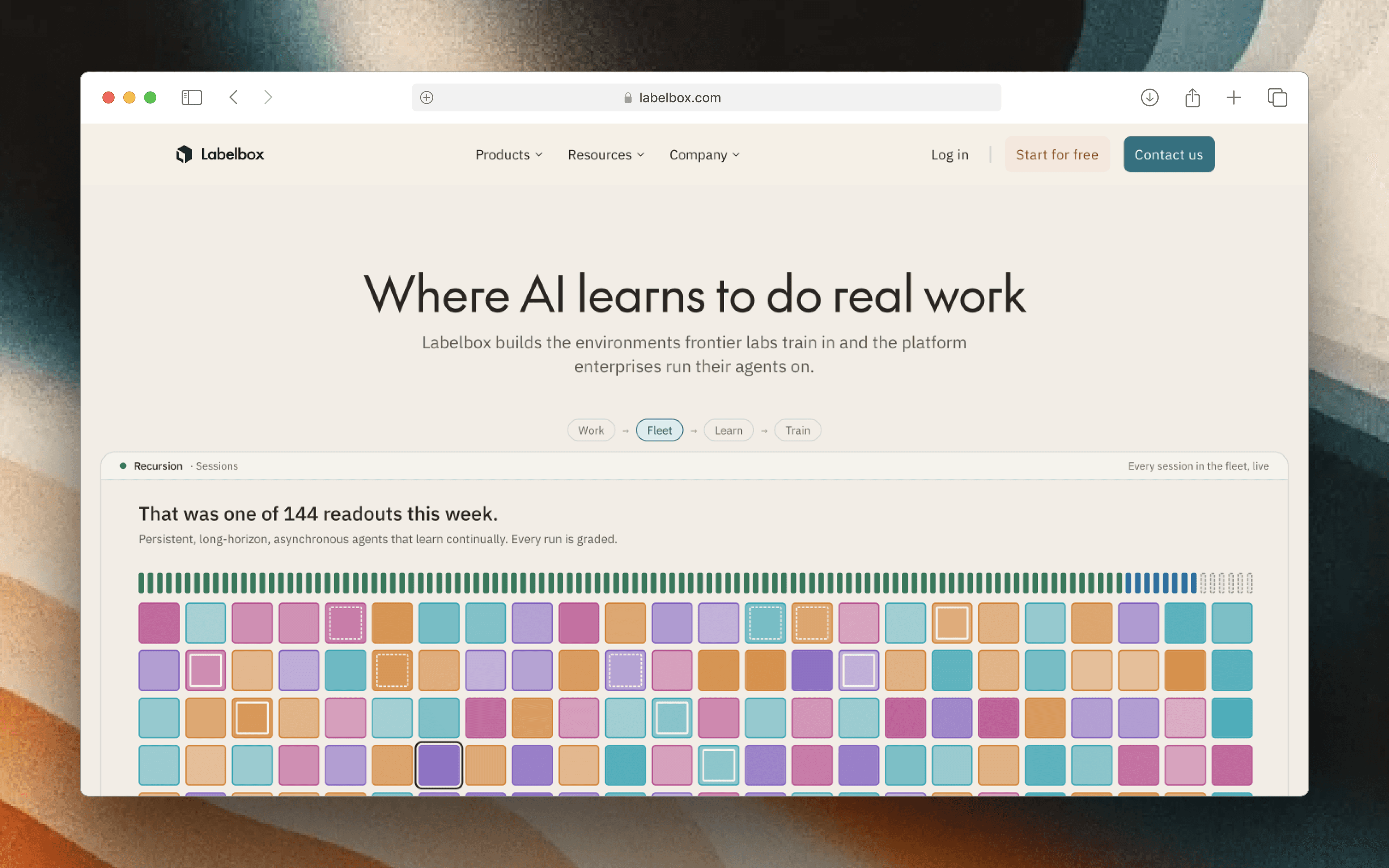Click the Labelbox logo
Viewport: 1389px width, 868px height.
coord(220,154)
